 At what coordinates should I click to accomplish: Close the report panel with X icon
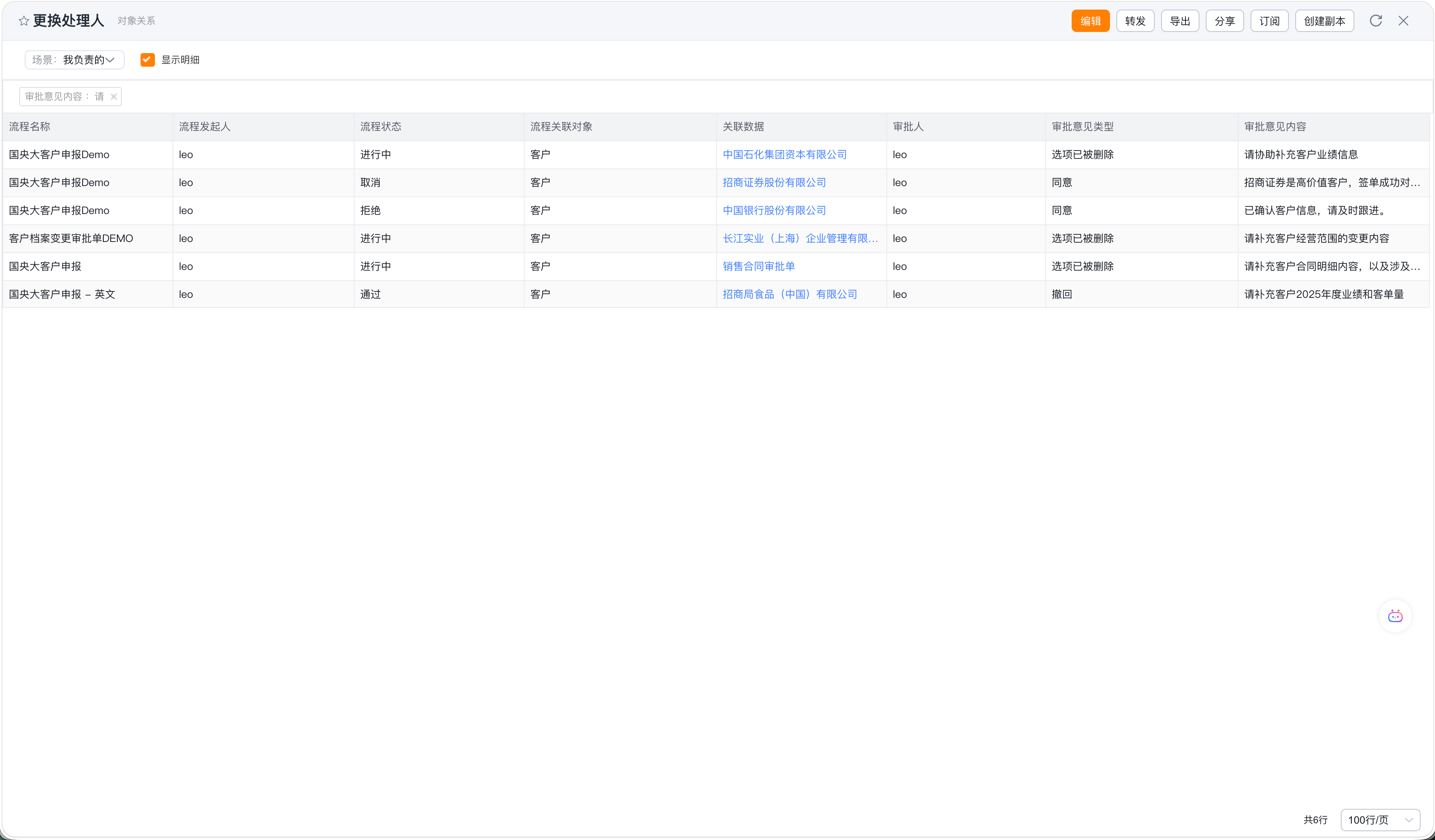click(1403, 20)
